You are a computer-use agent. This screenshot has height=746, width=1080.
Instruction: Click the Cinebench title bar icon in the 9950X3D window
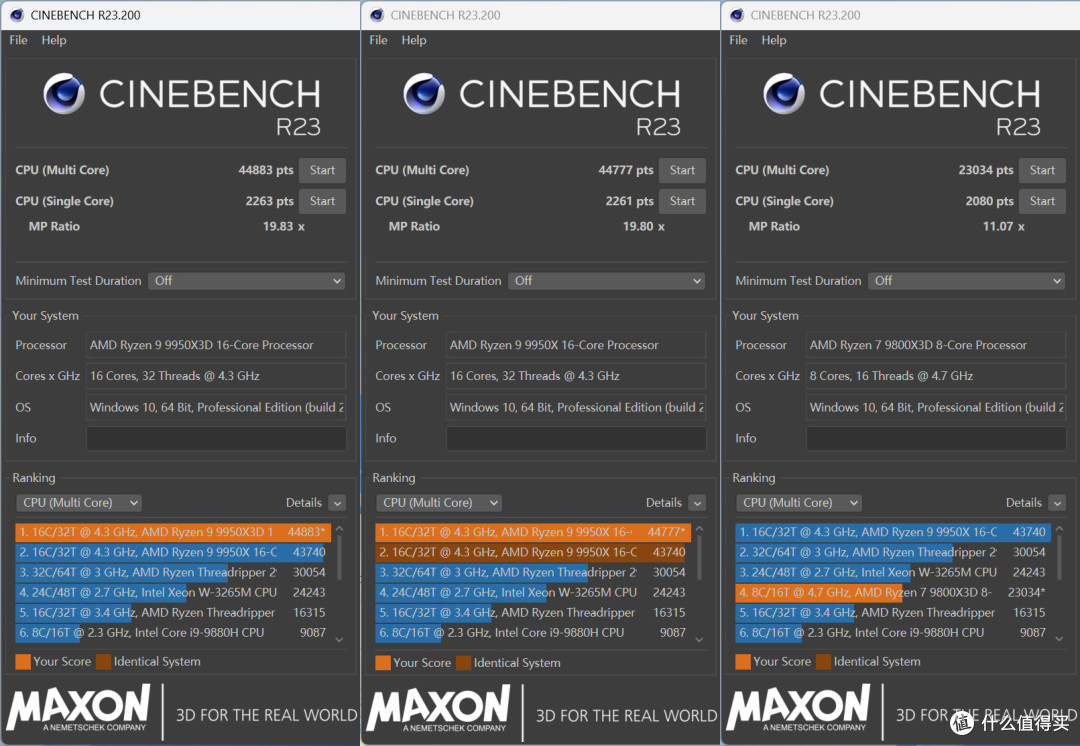click(x=16, y=15)
